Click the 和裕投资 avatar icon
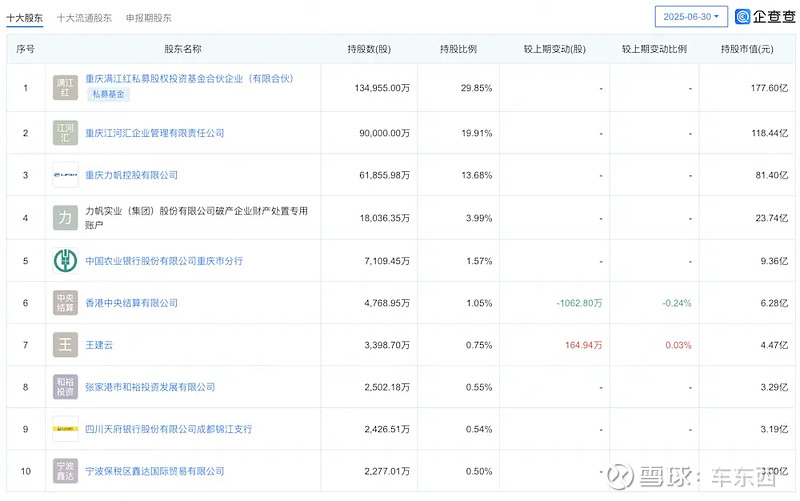Screen dimensions: 800x501 [x=65, y=387]
